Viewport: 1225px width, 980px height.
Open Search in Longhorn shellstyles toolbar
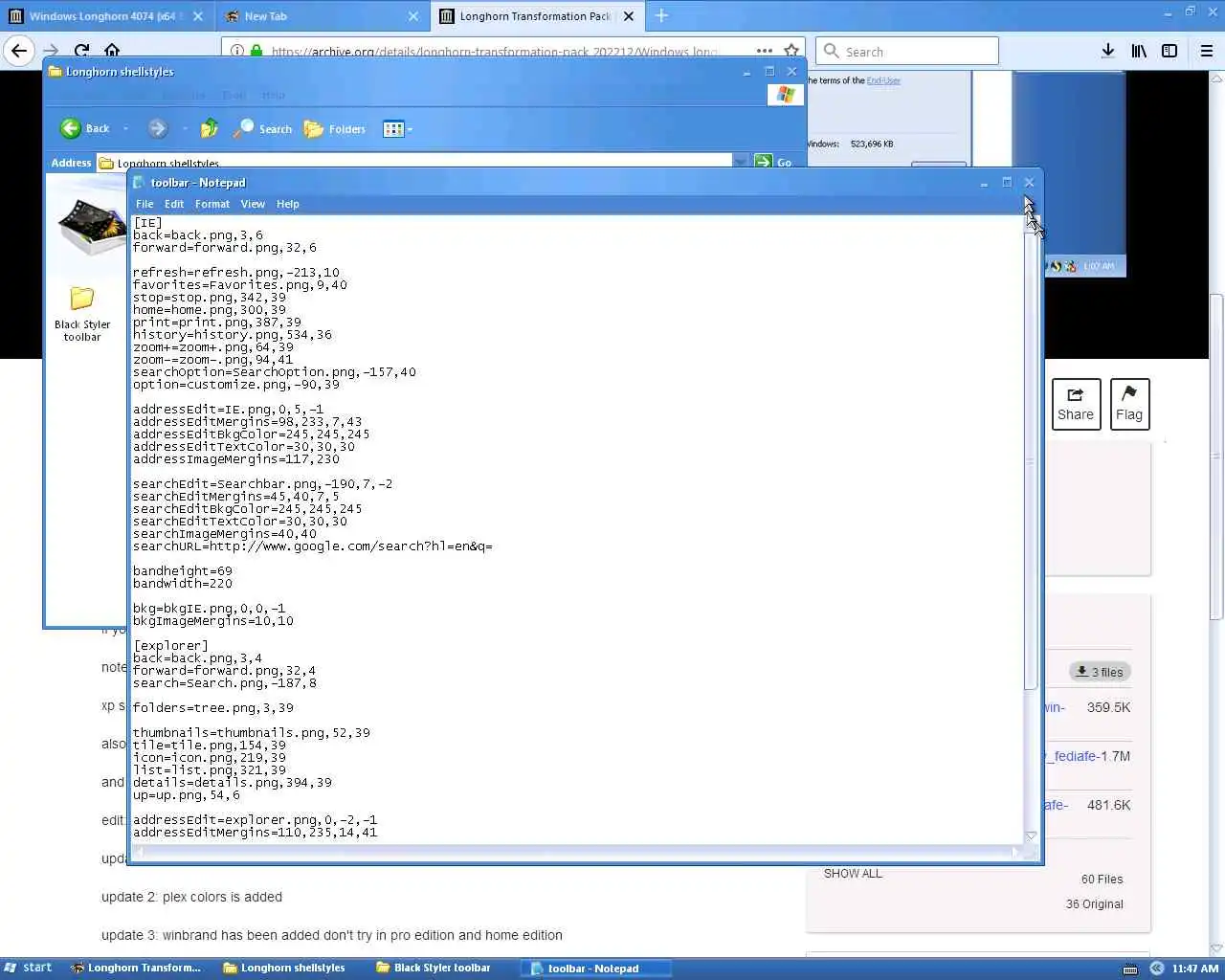[x=262, y=128]
